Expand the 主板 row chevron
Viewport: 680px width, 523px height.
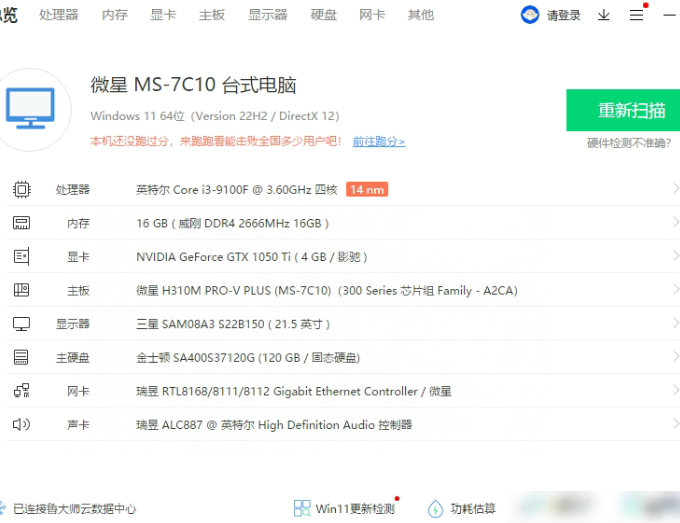pos(676,289)
